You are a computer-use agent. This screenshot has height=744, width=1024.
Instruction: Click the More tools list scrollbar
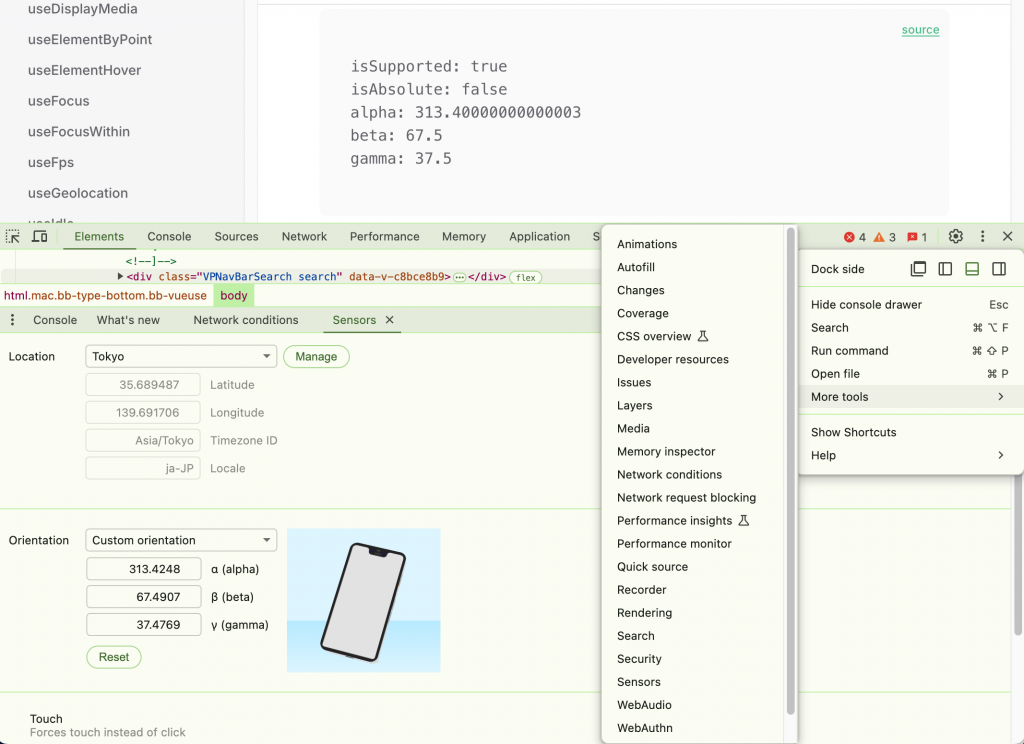(790, 470)
